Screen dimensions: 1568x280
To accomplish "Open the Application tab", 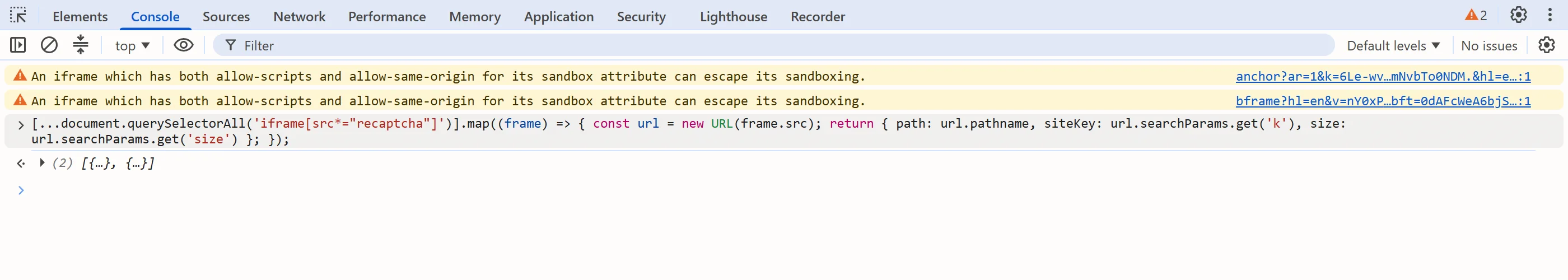I will click(x=559, y=16).
